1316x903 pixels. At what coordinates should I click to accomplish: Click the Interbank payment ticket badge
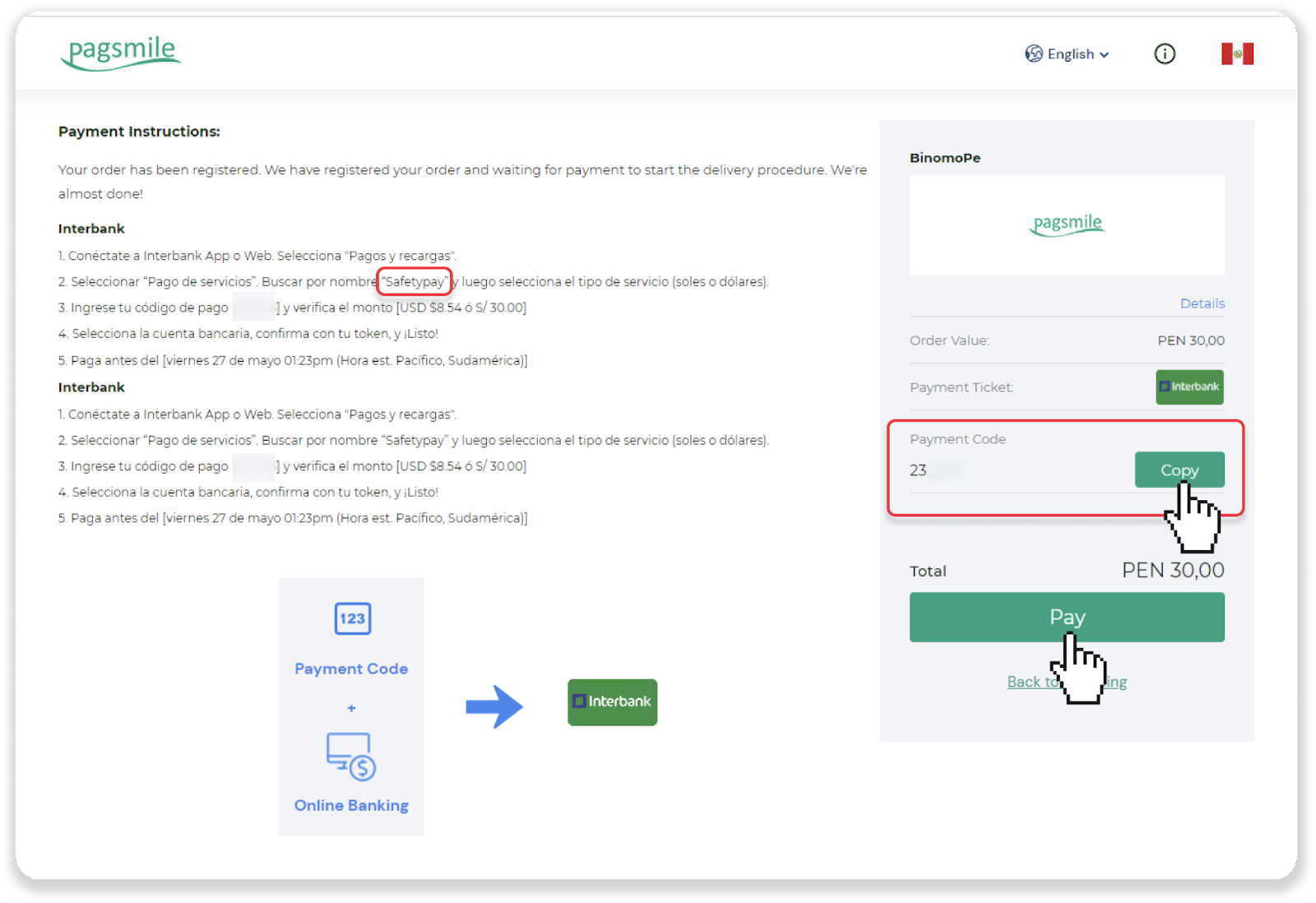click(1189, 387)
